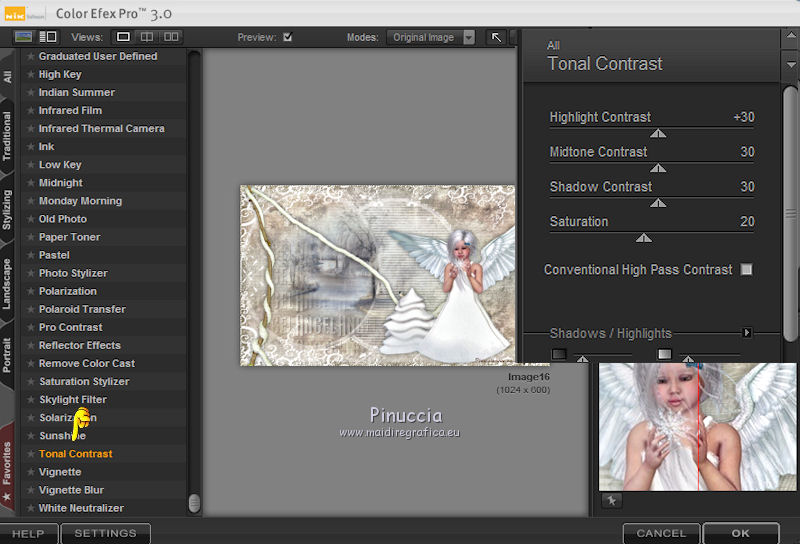Open the Landscape category tab

[8, 283]
